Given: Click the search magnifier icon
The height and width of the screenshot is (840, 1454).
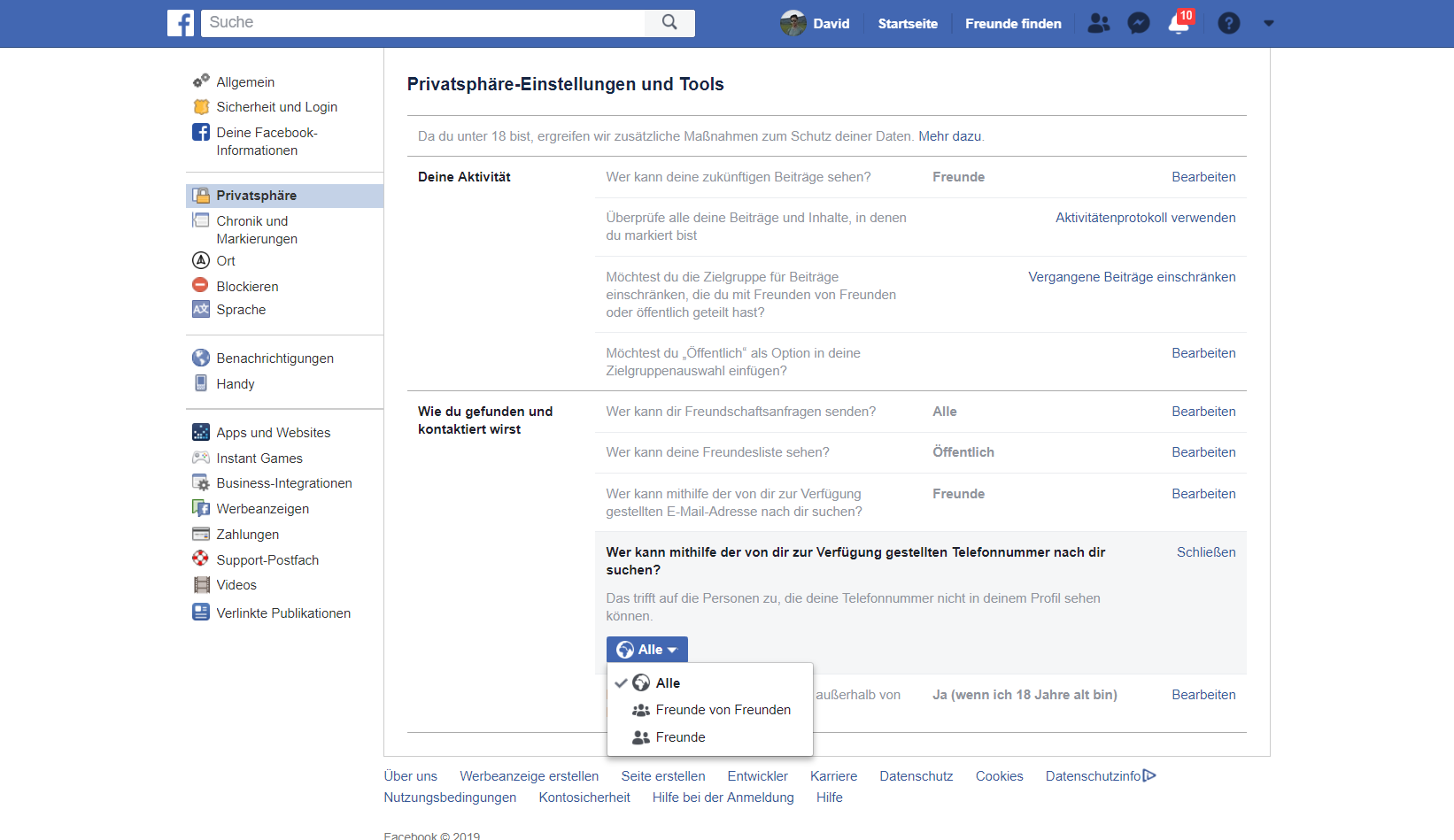Looking at the screenshot, I should 669,23.
